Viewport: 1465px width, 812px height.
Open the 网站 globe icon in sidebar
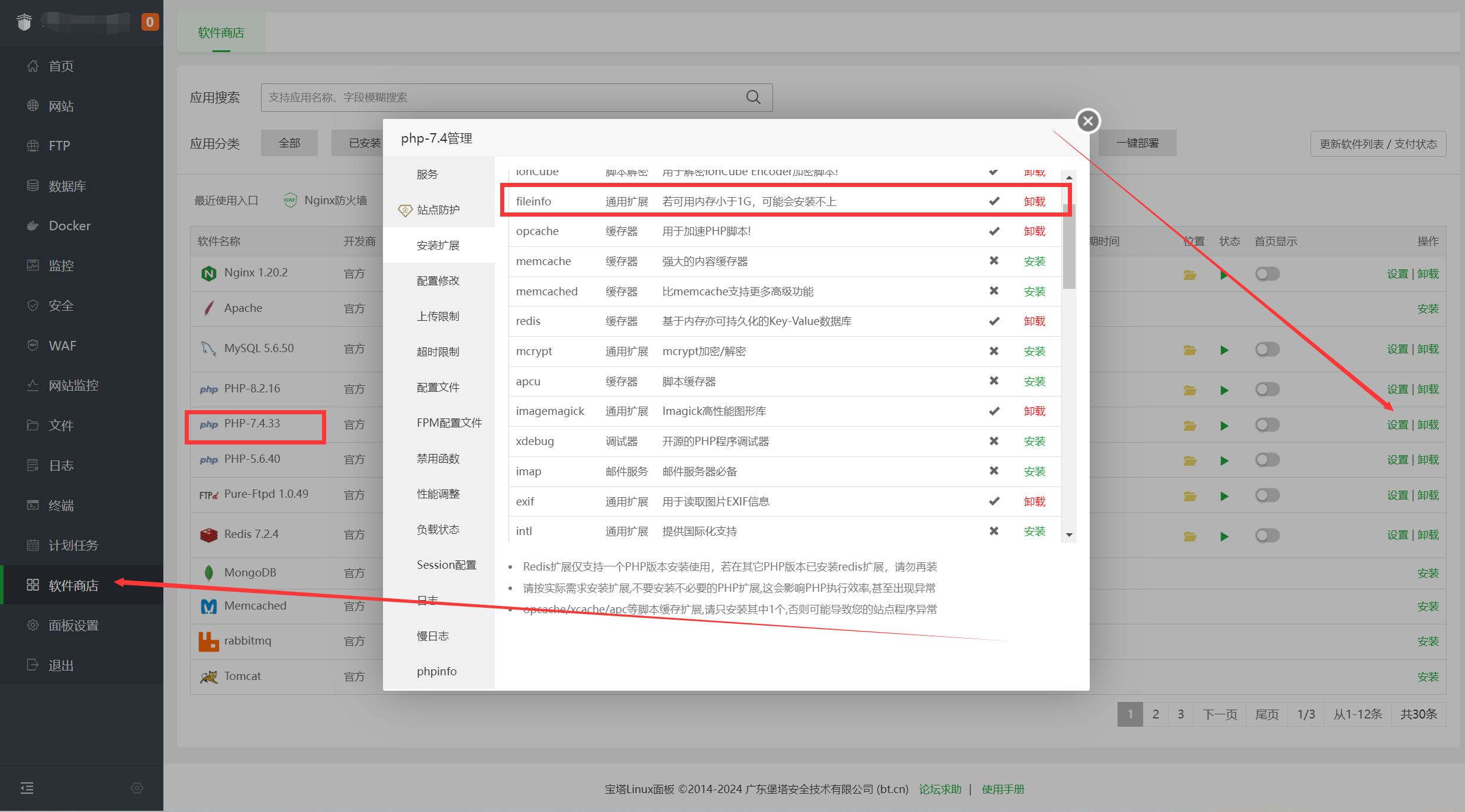pyautogui.click(x=33, y=105)
